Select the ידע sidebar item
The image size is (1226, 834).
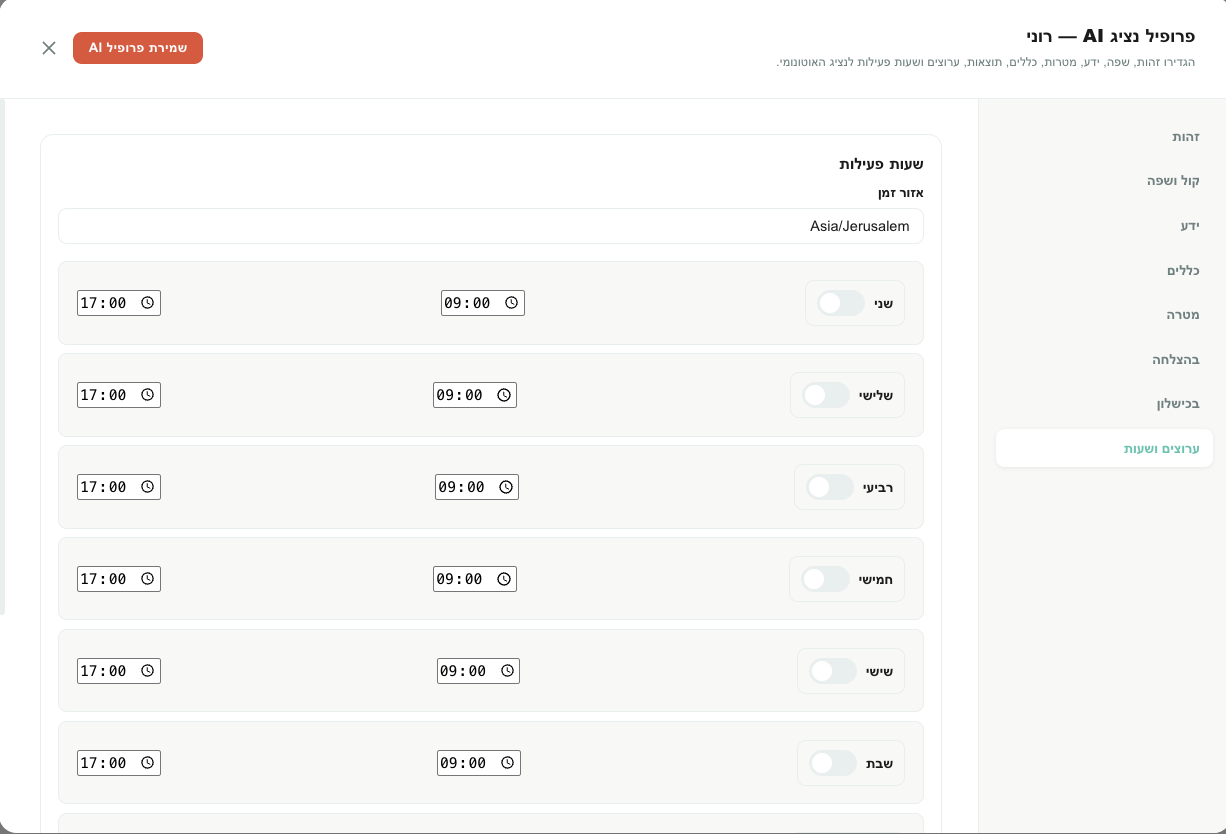(1104, 226)
